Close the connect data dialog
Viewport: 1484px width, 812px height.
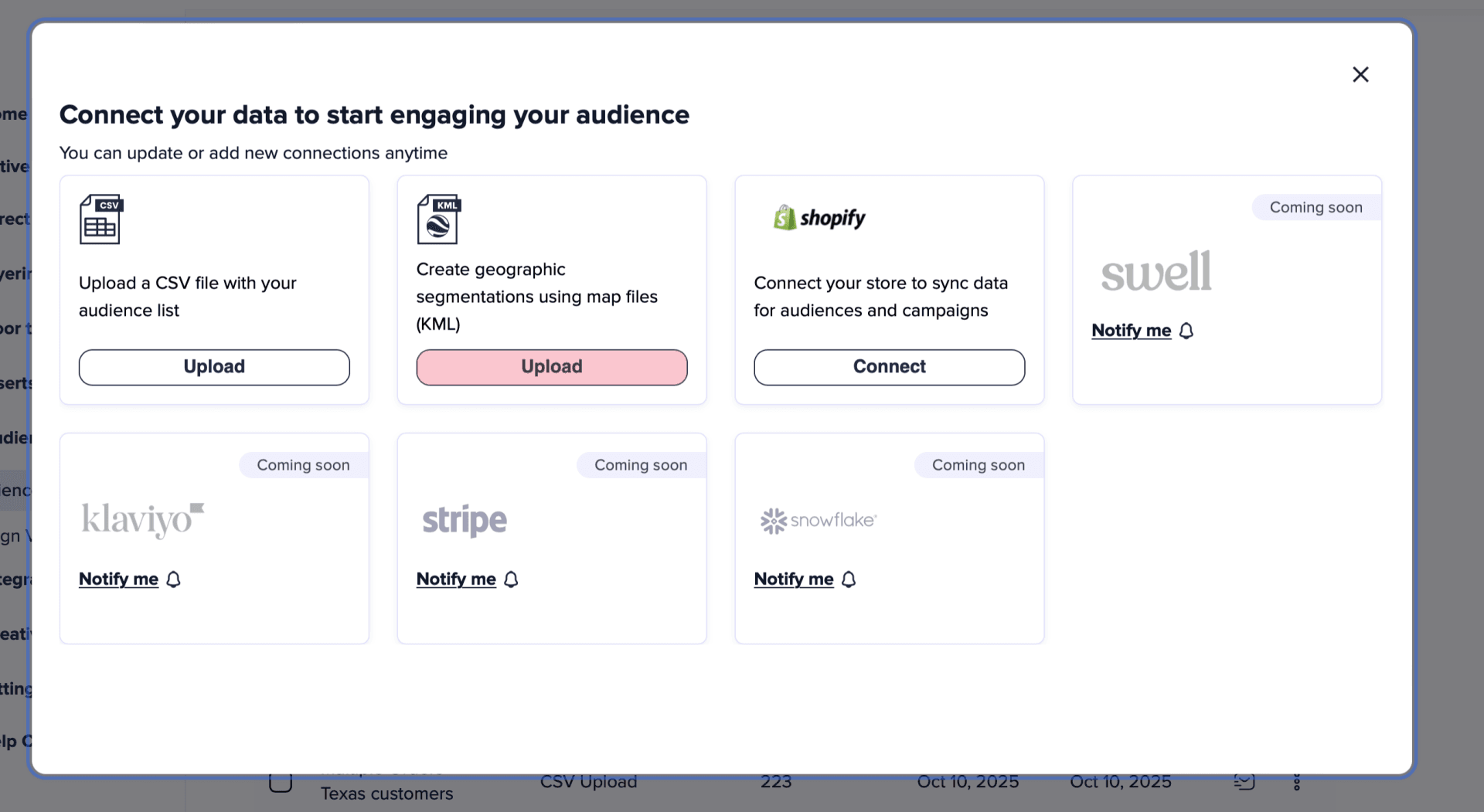point(1360,74)
